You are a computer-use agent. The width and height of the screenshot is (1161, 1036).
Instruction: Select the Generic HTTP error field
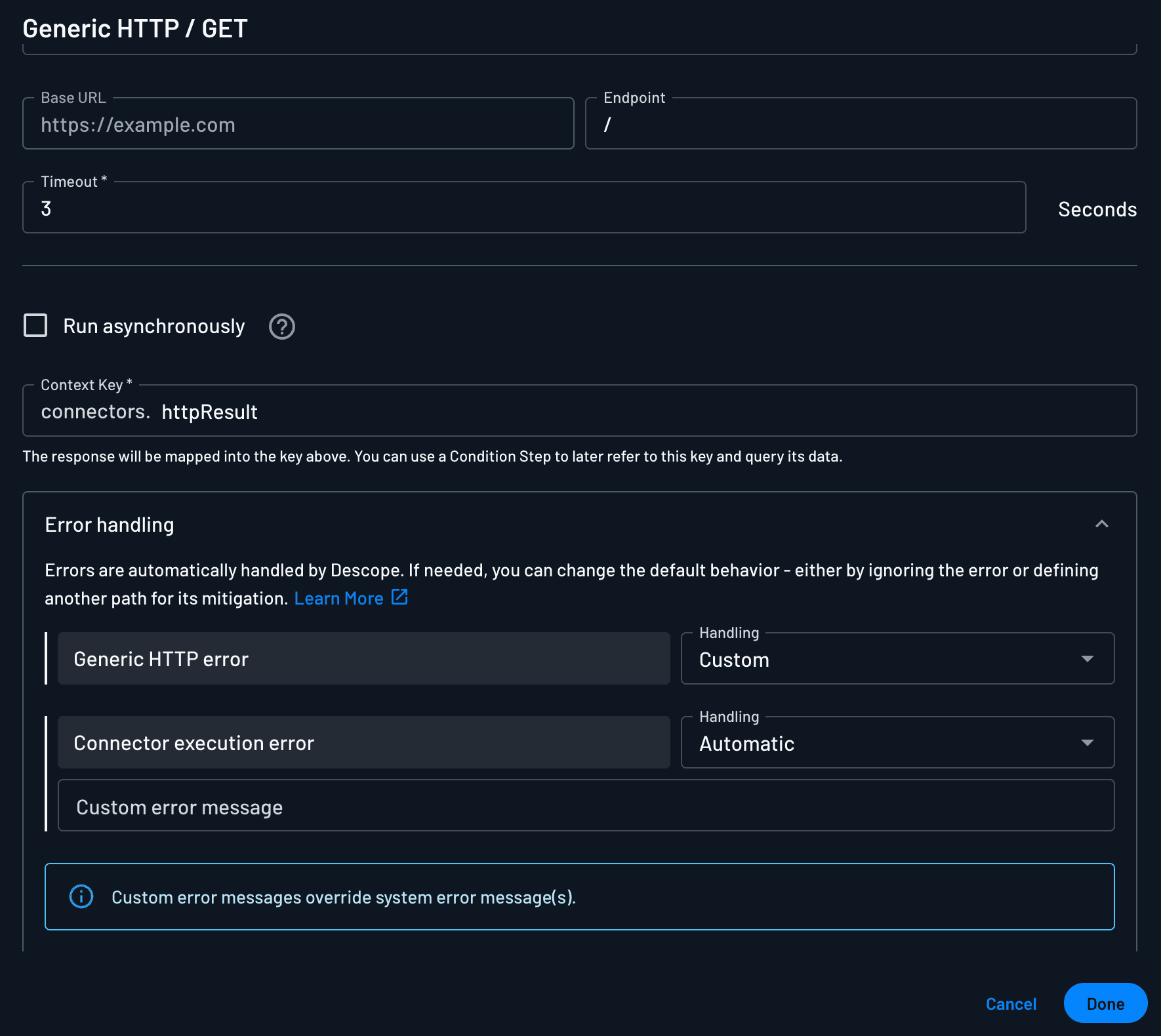[363, 658]
